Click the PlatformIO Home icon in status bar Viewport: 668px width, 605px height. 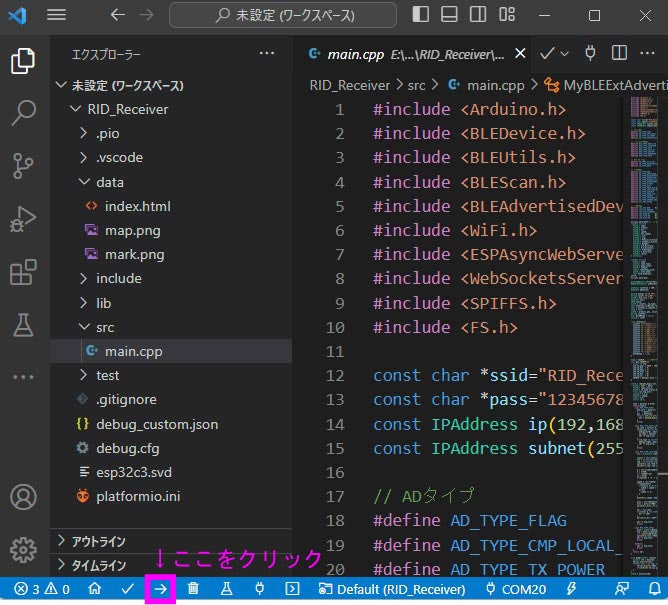[x=95, y=589]
